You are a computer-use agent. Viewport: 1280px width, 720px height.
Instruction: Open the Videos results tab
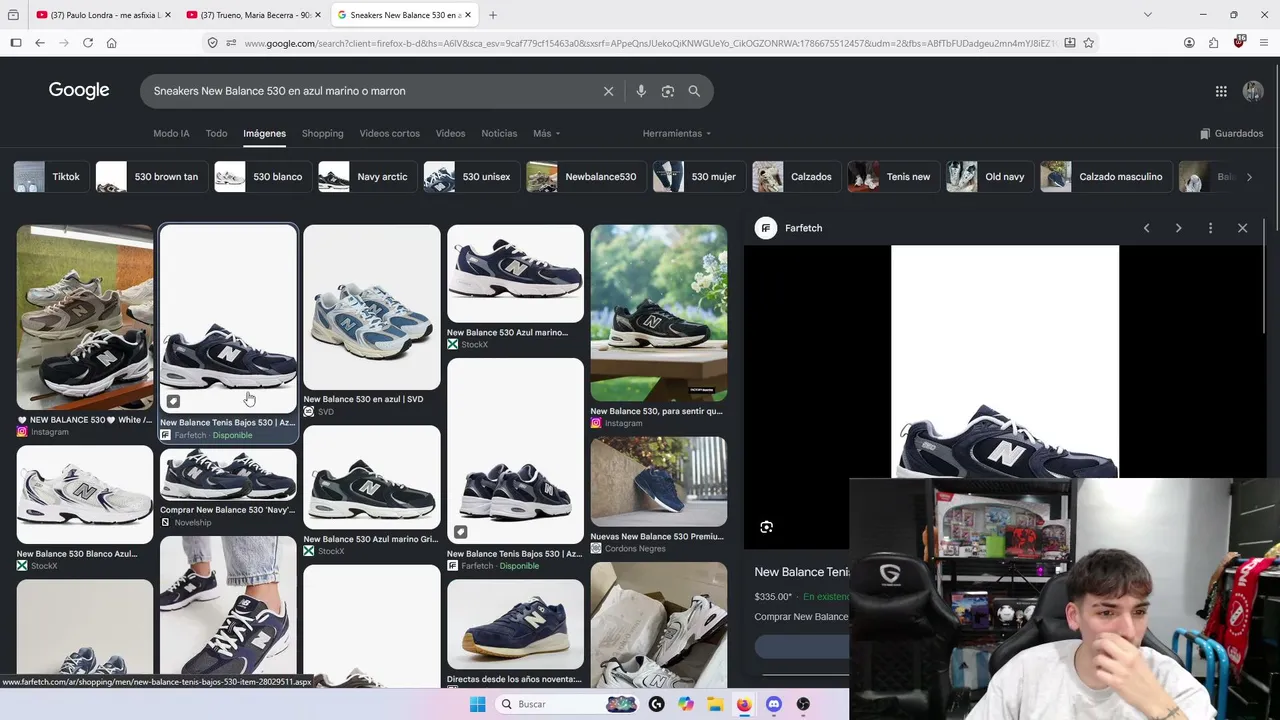point(450,133)
